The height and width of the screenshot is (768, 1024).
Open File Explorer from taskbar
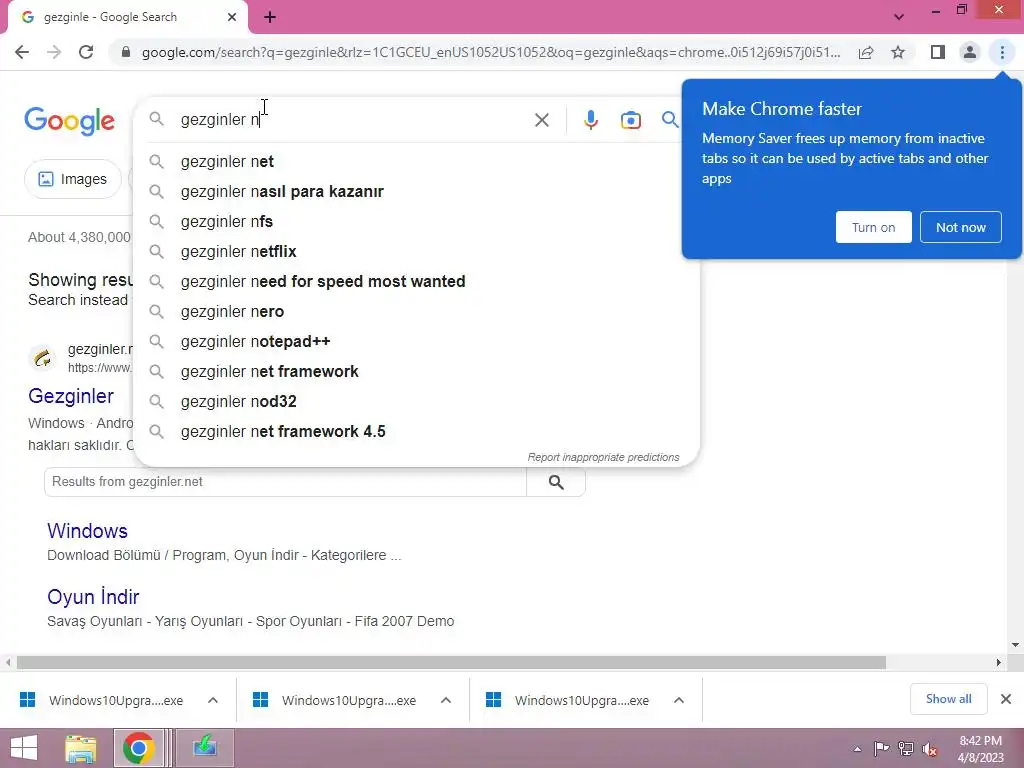pos(81,748)
